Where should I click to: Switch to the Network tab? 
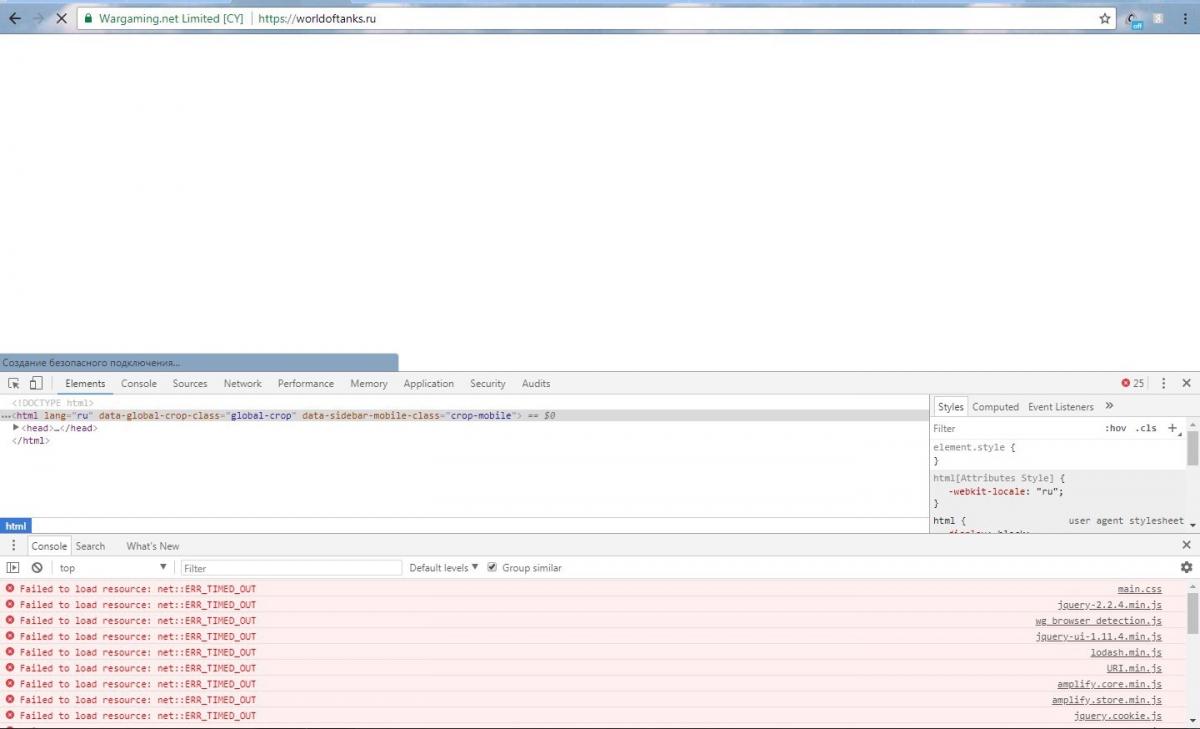point(242,383)
